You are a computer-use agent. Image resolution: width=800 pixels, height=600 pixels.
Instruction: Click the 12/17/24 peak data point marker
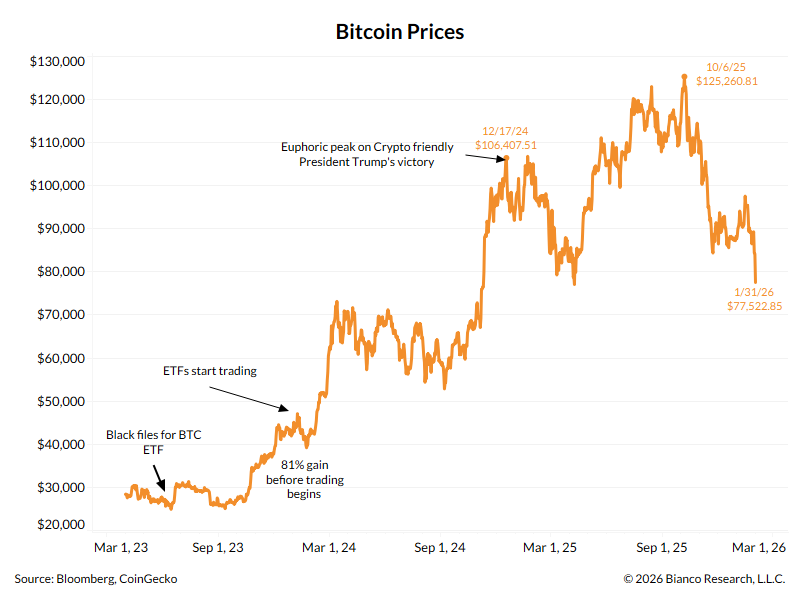507,158
